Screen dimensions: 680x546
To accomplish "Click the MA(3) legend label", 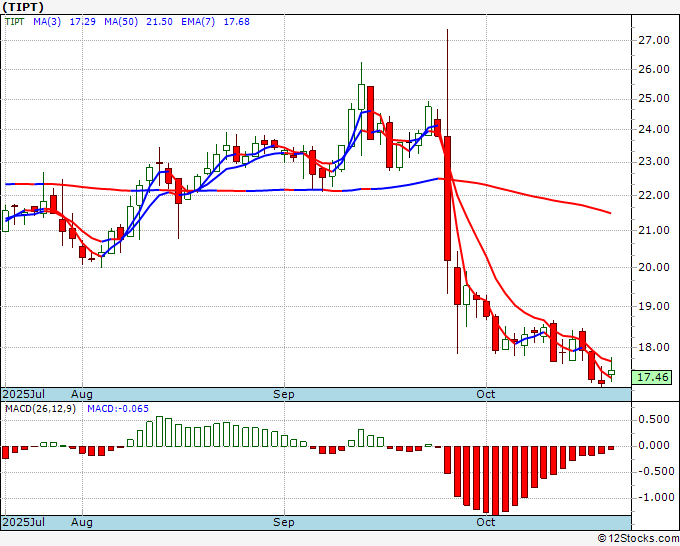I will [47, 22].
